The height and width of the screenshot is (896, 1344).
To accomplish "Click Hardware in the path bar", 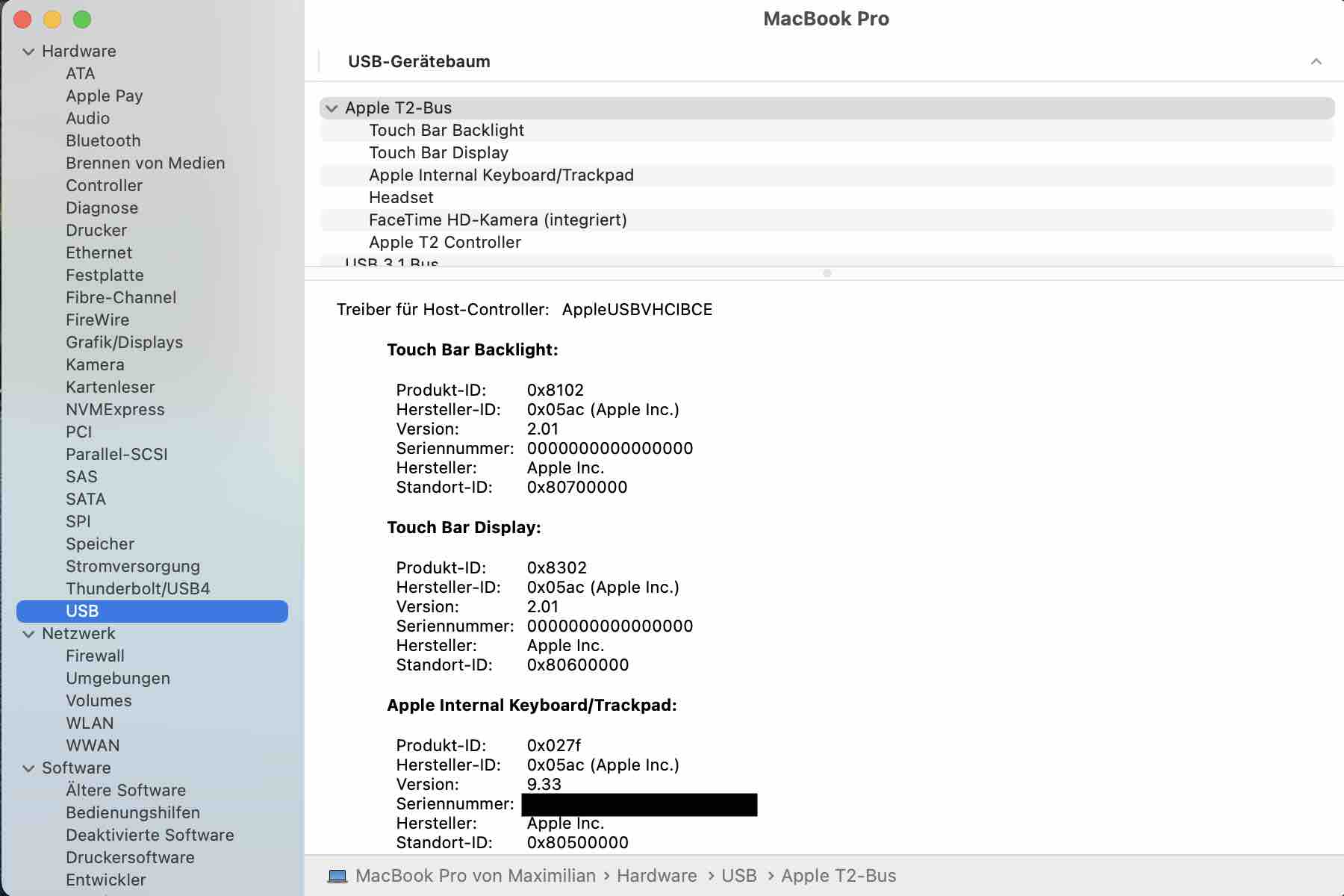I will click(656, 876).
